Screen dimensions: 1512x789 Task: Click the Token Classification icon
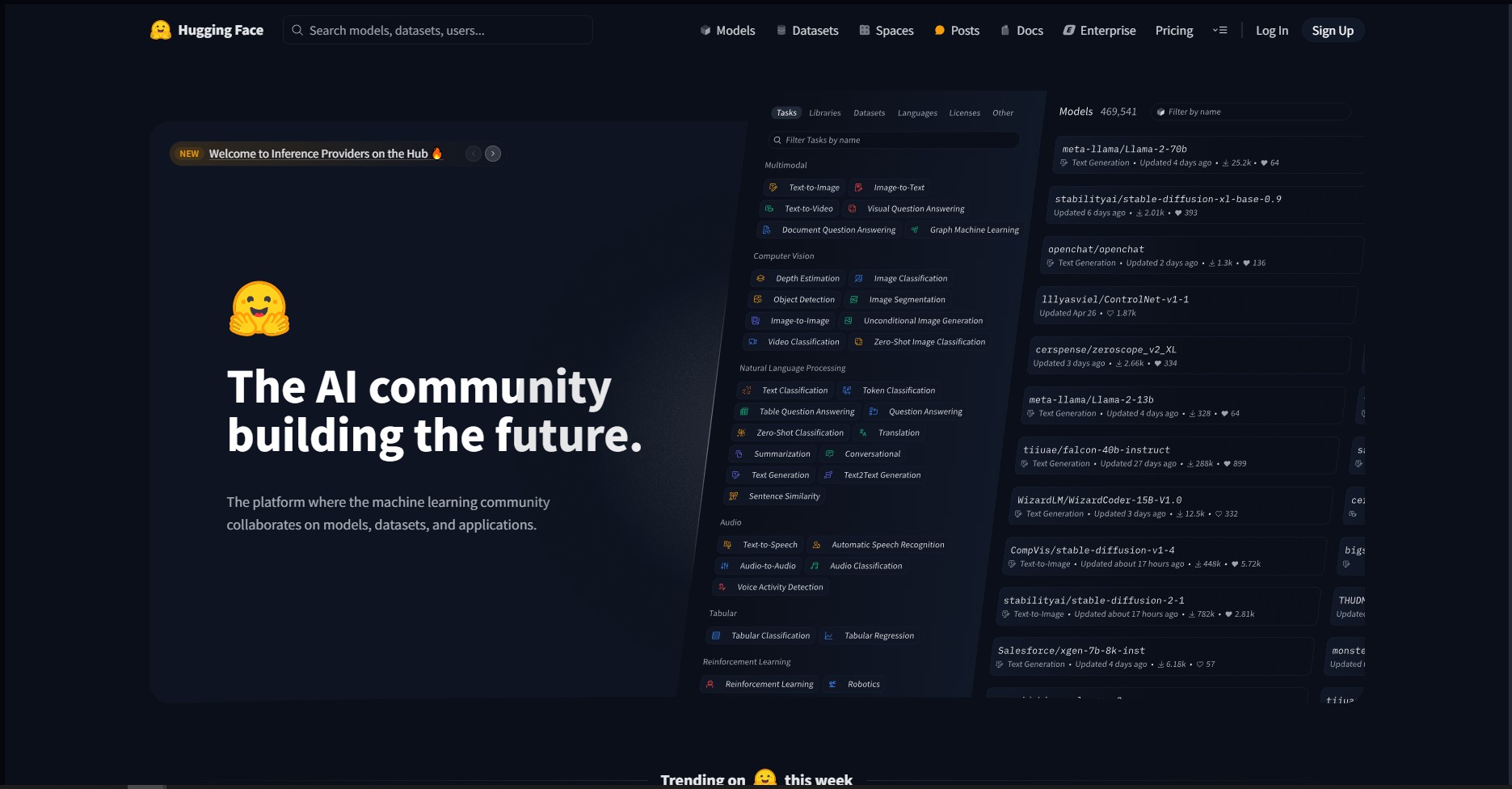847,390
